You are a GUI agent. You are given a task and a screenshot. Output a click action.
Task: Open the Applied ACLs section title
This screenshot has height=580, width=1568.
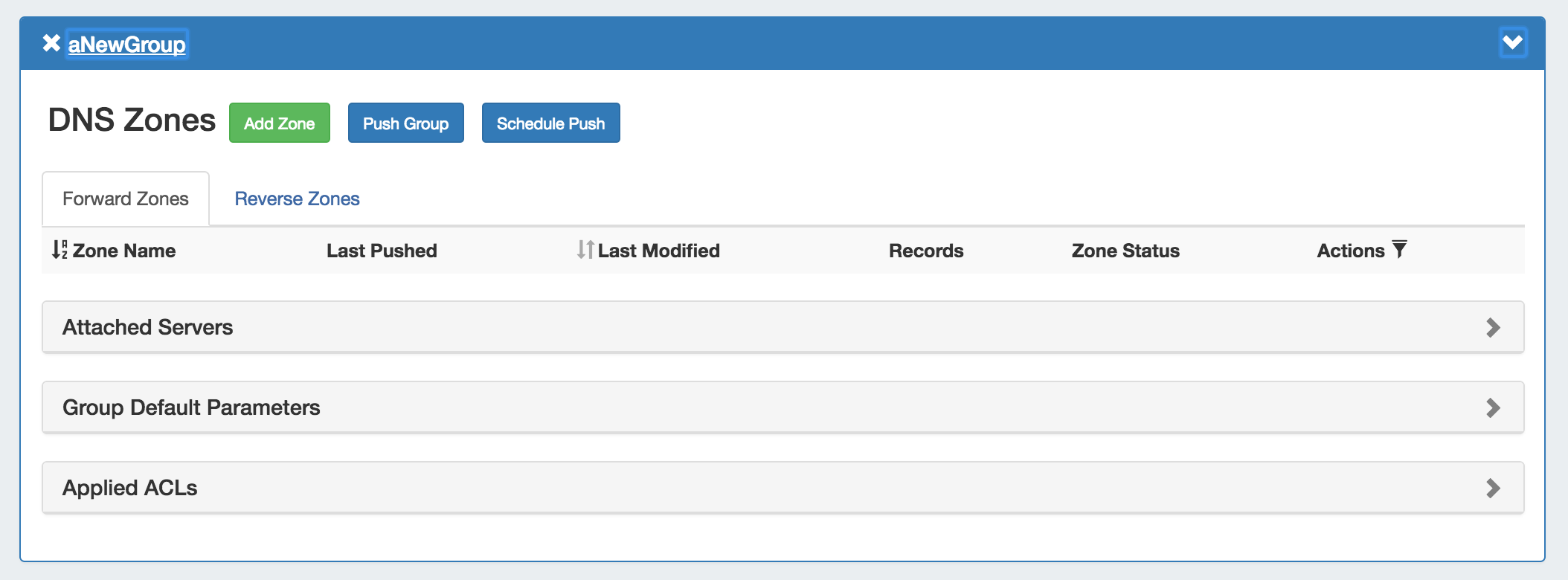click(130, 488)
